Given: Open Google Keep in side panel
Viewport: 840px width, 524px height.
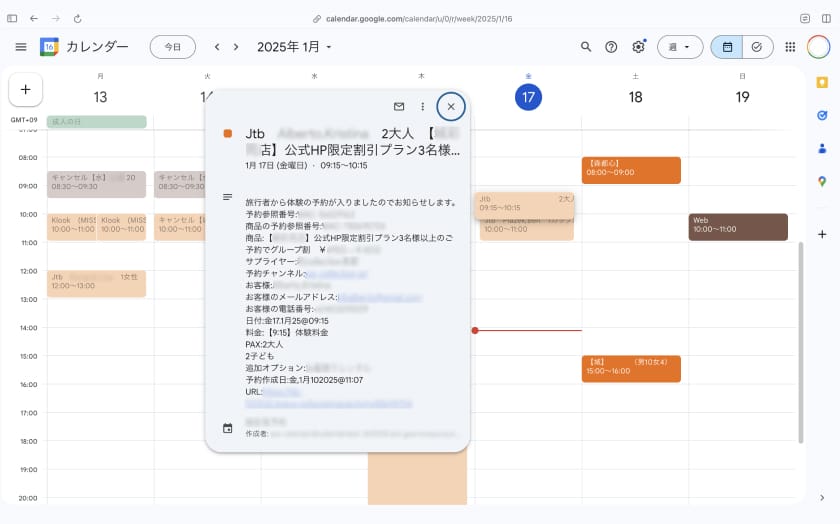Looking at the screenshot, I should [822, 83].
